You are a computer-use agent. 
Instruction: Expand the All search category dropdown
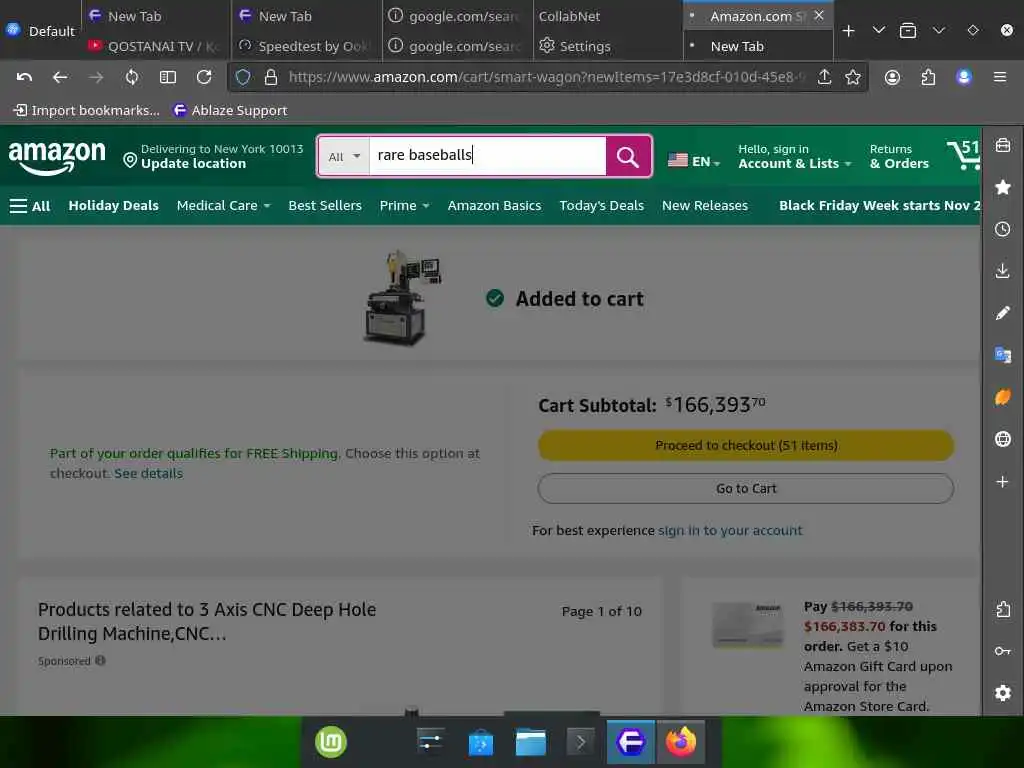coord(344,157)
